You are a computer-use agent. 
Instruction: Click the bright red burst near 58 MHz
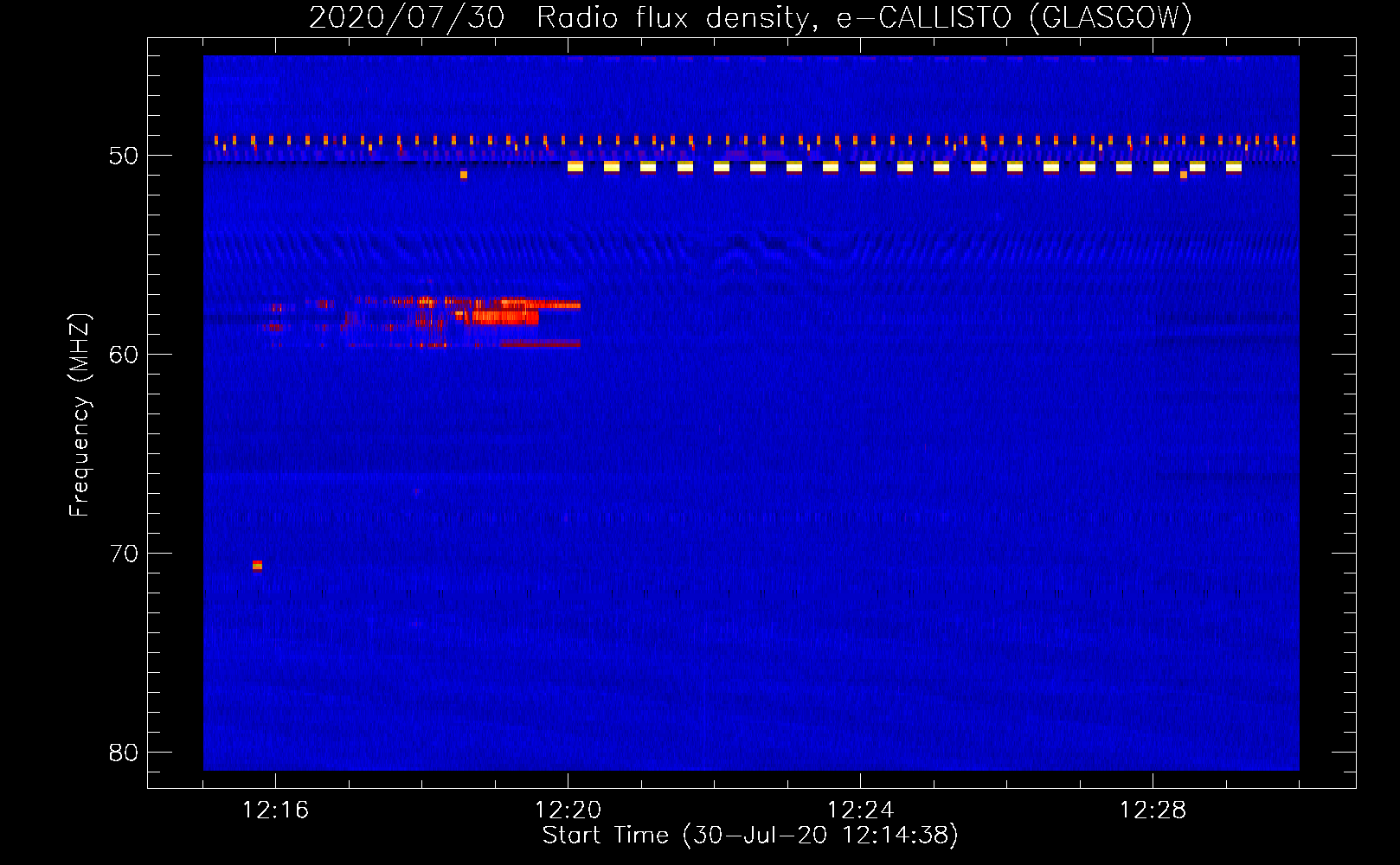coord(504,317)
